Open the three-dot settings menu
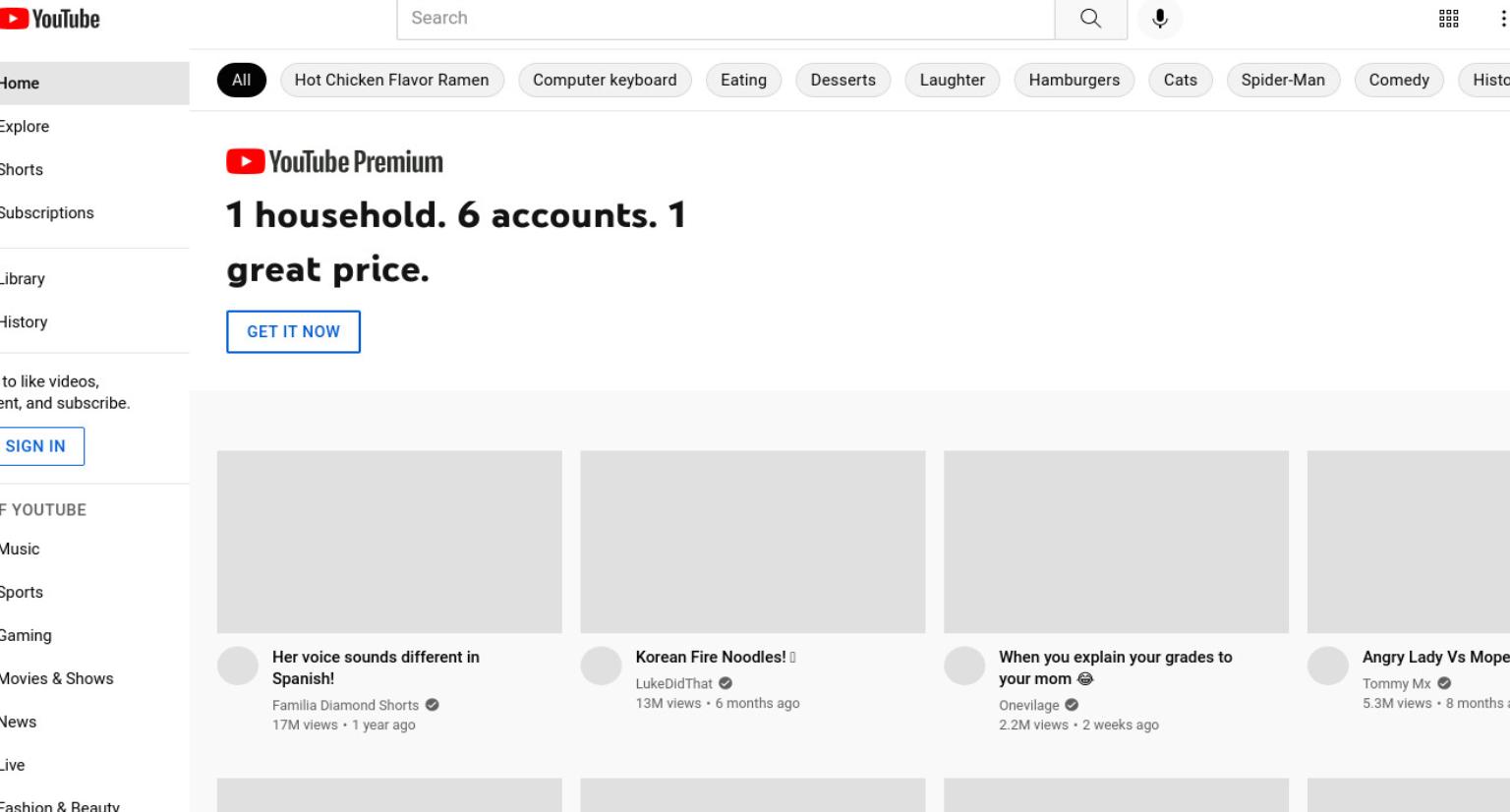 [x=1502, y=18]
